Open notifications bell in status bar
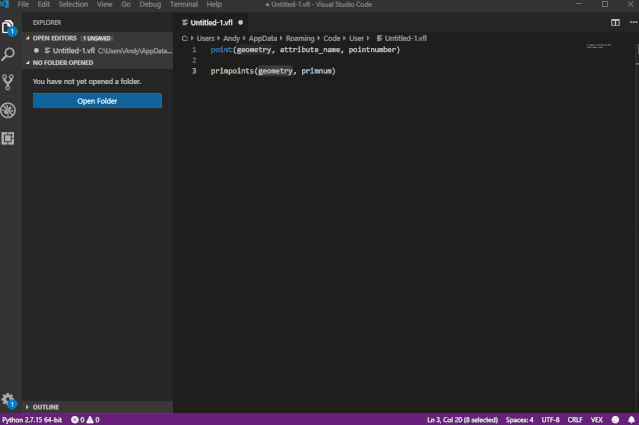Image resolution: width=639 pixels, height=425 pixels. (x=631, y=420)
